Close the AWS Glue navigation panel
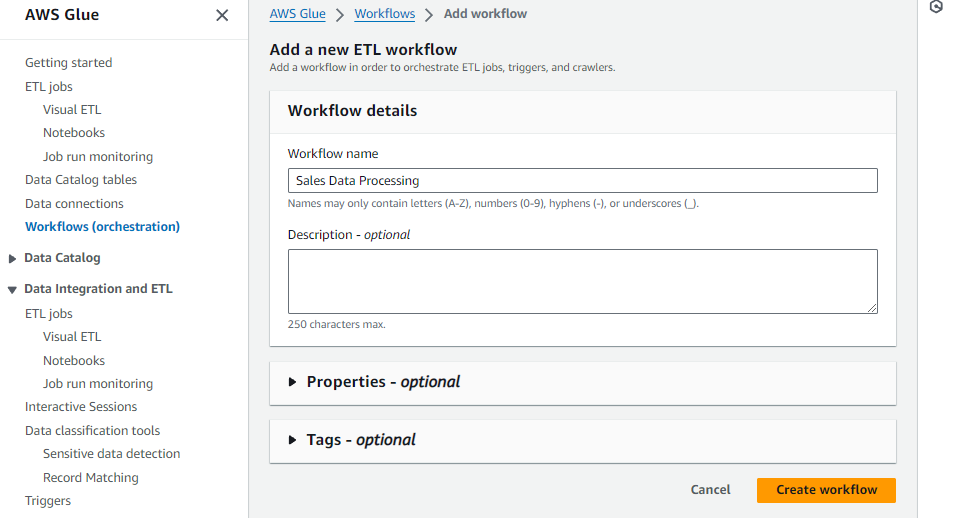Viewport: 954px width, 518px height. [x=222, y=15]
